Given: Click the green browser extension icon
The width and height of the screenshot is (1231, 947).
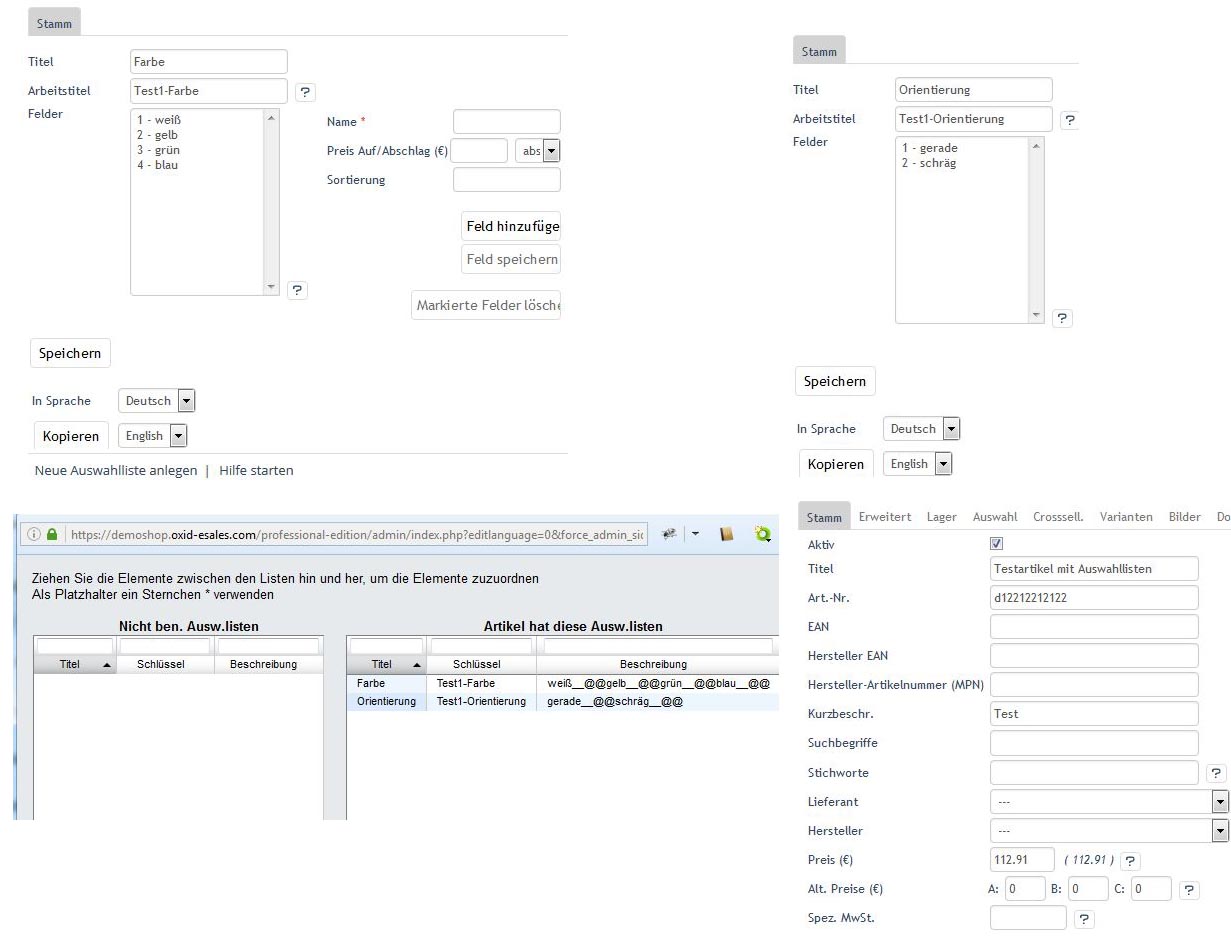Looking at the screenshot, I should click(764, 535).
